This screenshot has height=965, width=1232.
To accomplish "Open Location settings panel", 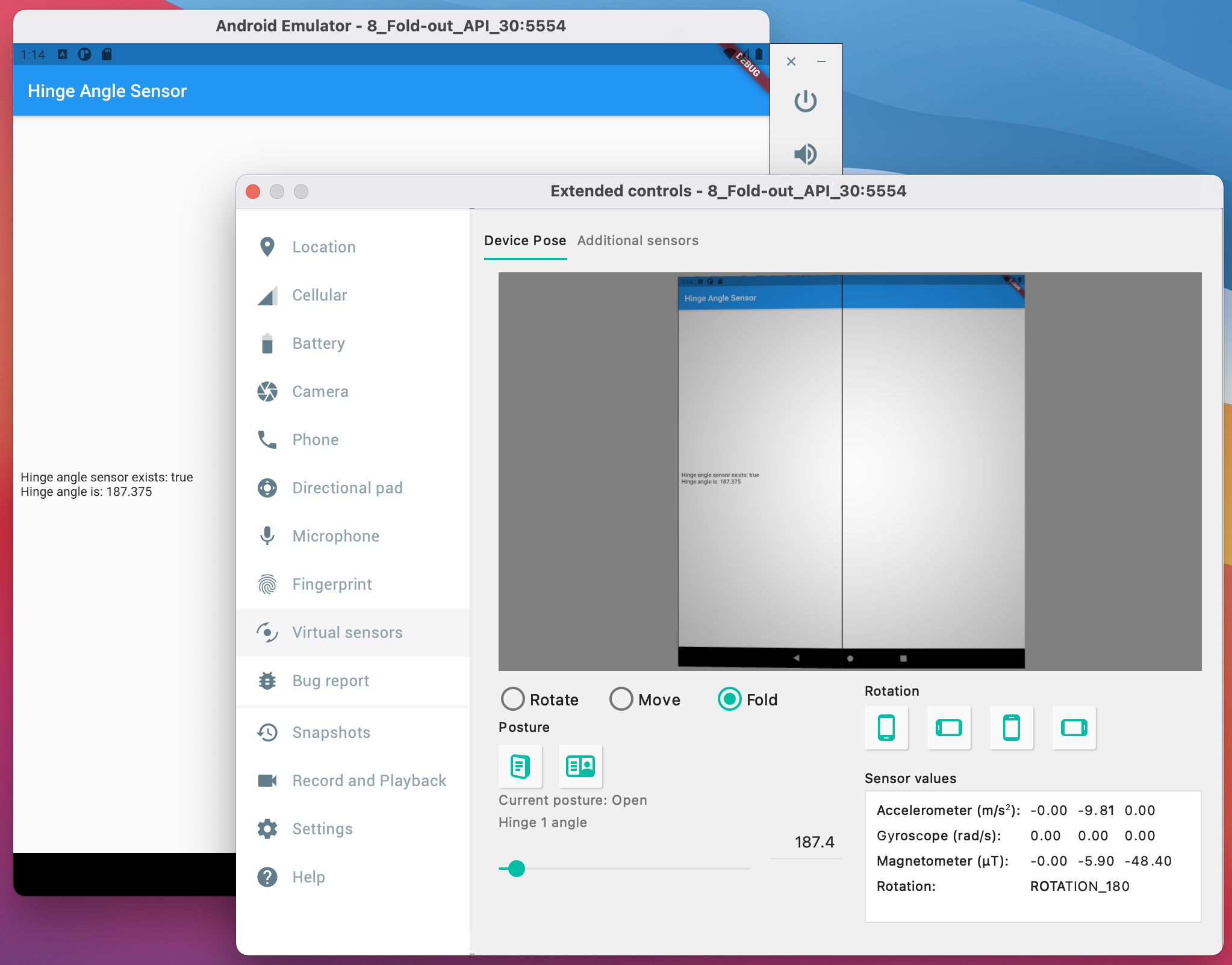I will (x=324, y=246).
